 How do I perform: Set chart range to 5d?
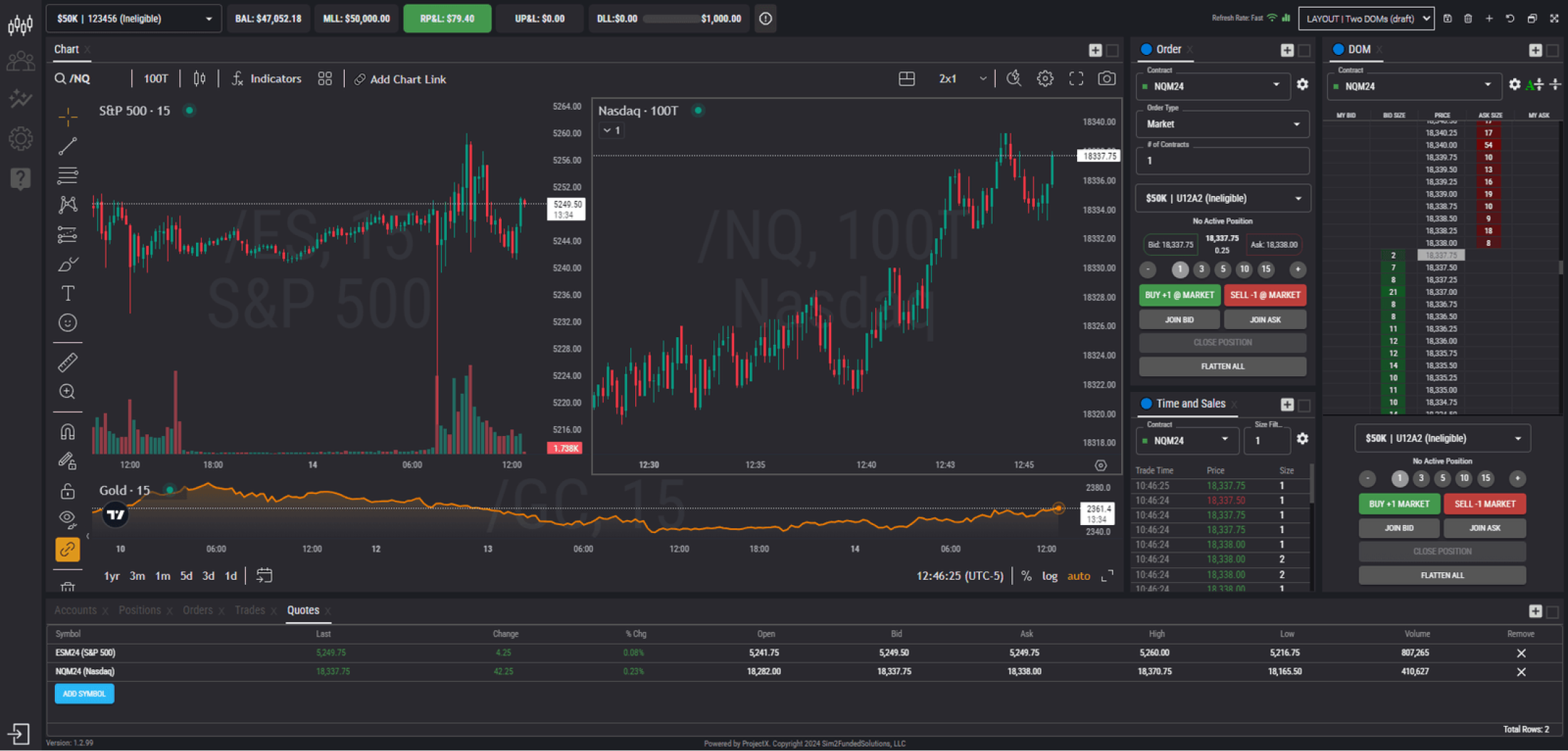tap(186, 576)
